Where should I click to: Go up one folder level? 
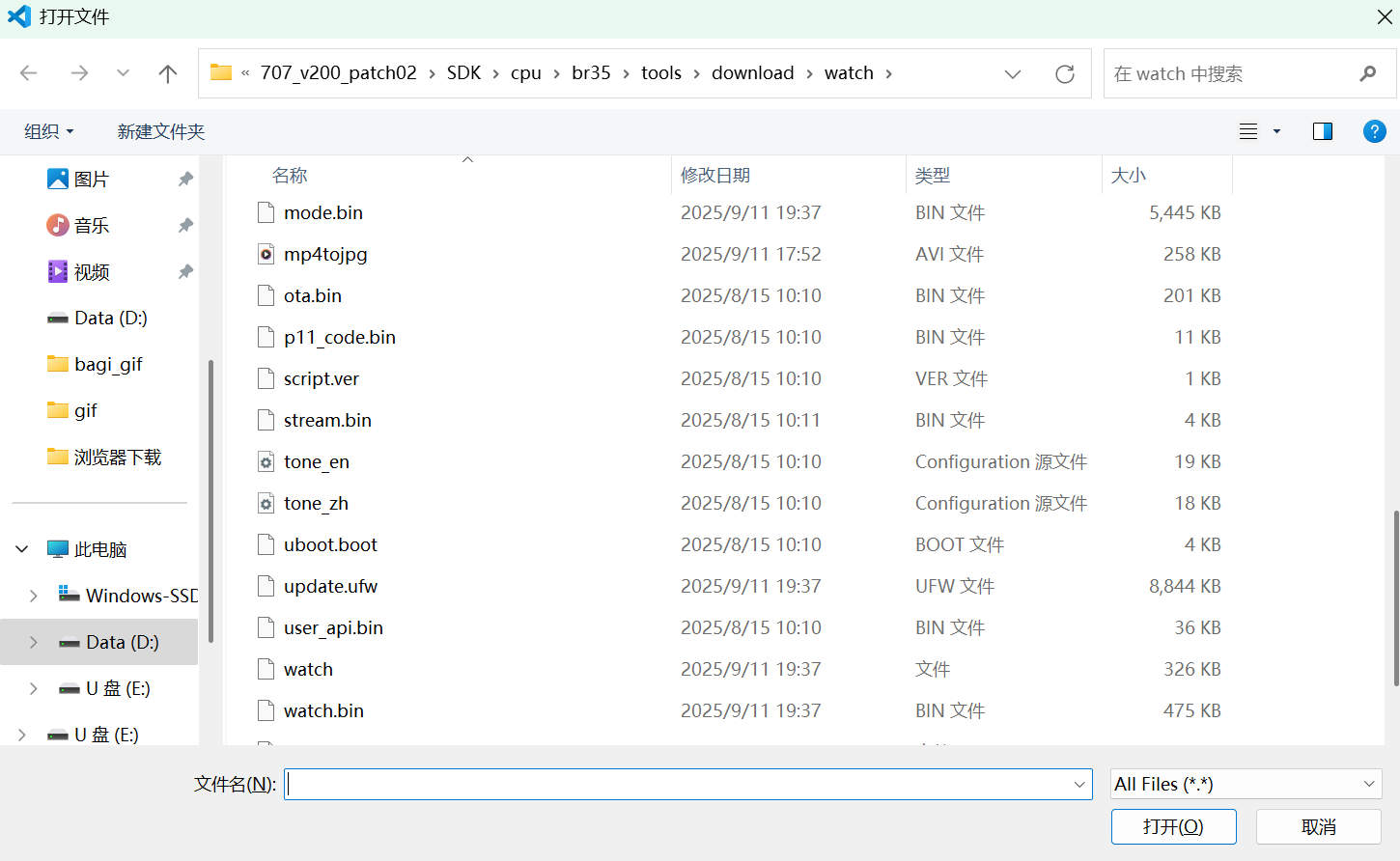pos(168,73)
